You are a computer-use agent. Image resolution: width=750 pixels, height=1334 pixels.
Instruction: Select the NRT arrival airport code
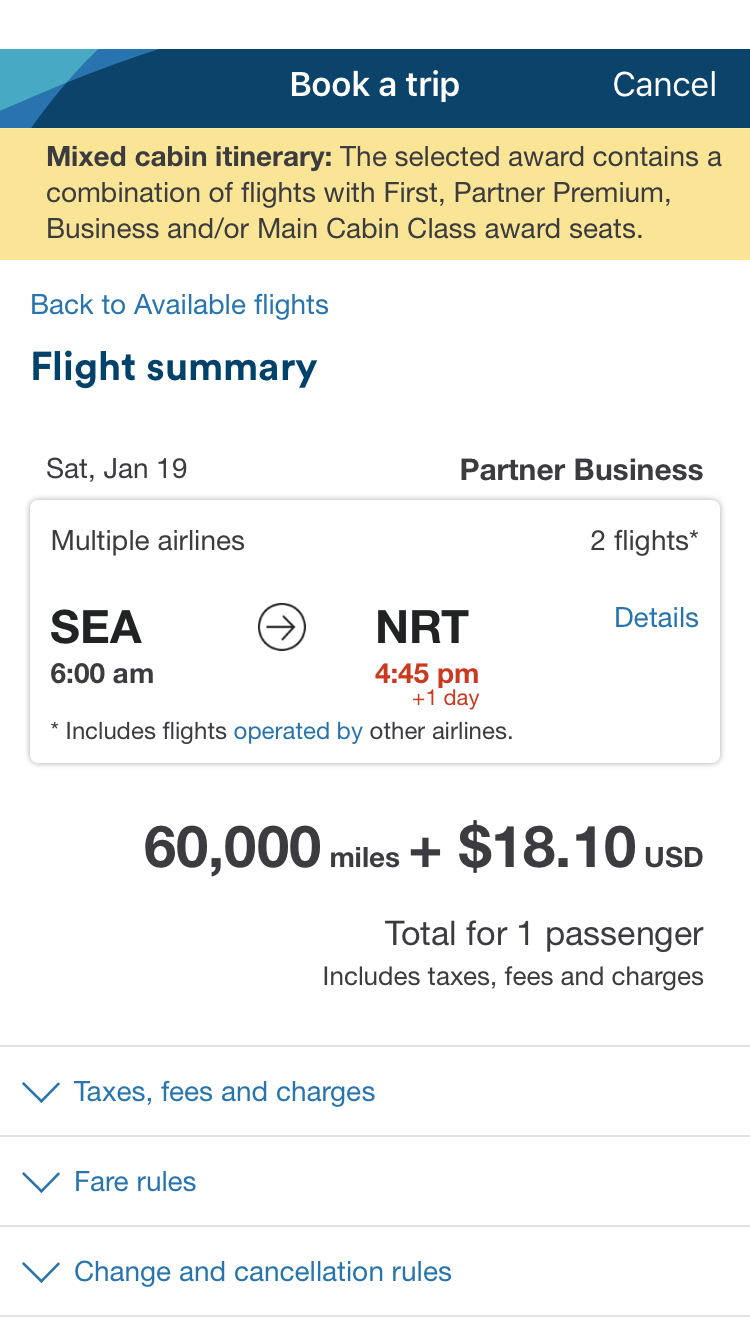(422, 628)
